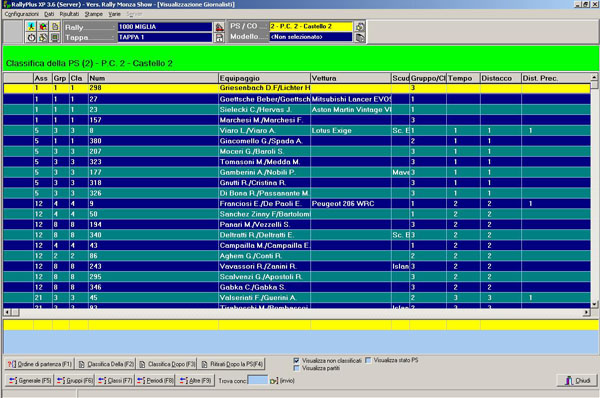Click Classifica Dopo (F3) button
Image resolution: width=600 pixels, height=398 pixels.
(167, 364)
